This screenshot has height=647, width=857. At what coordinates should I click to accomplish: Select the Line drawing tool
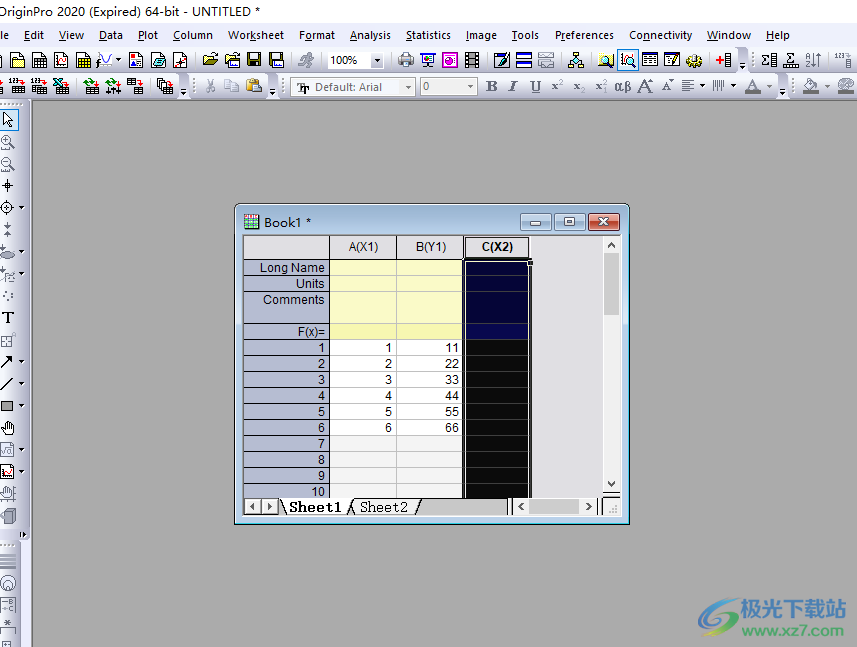coord(7,384)
